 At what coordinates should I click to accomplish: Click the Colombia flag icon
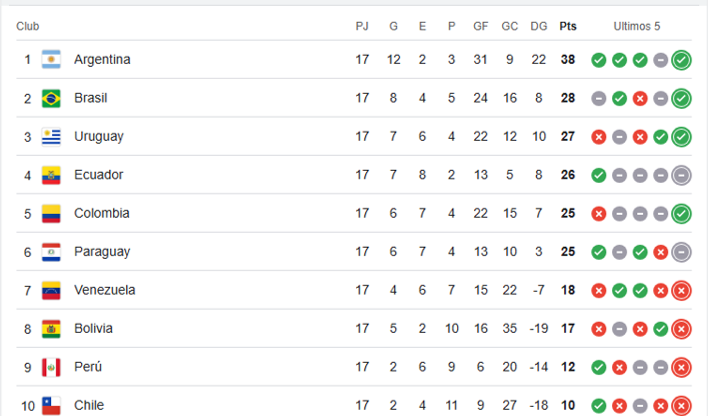(x=51, y=213)
